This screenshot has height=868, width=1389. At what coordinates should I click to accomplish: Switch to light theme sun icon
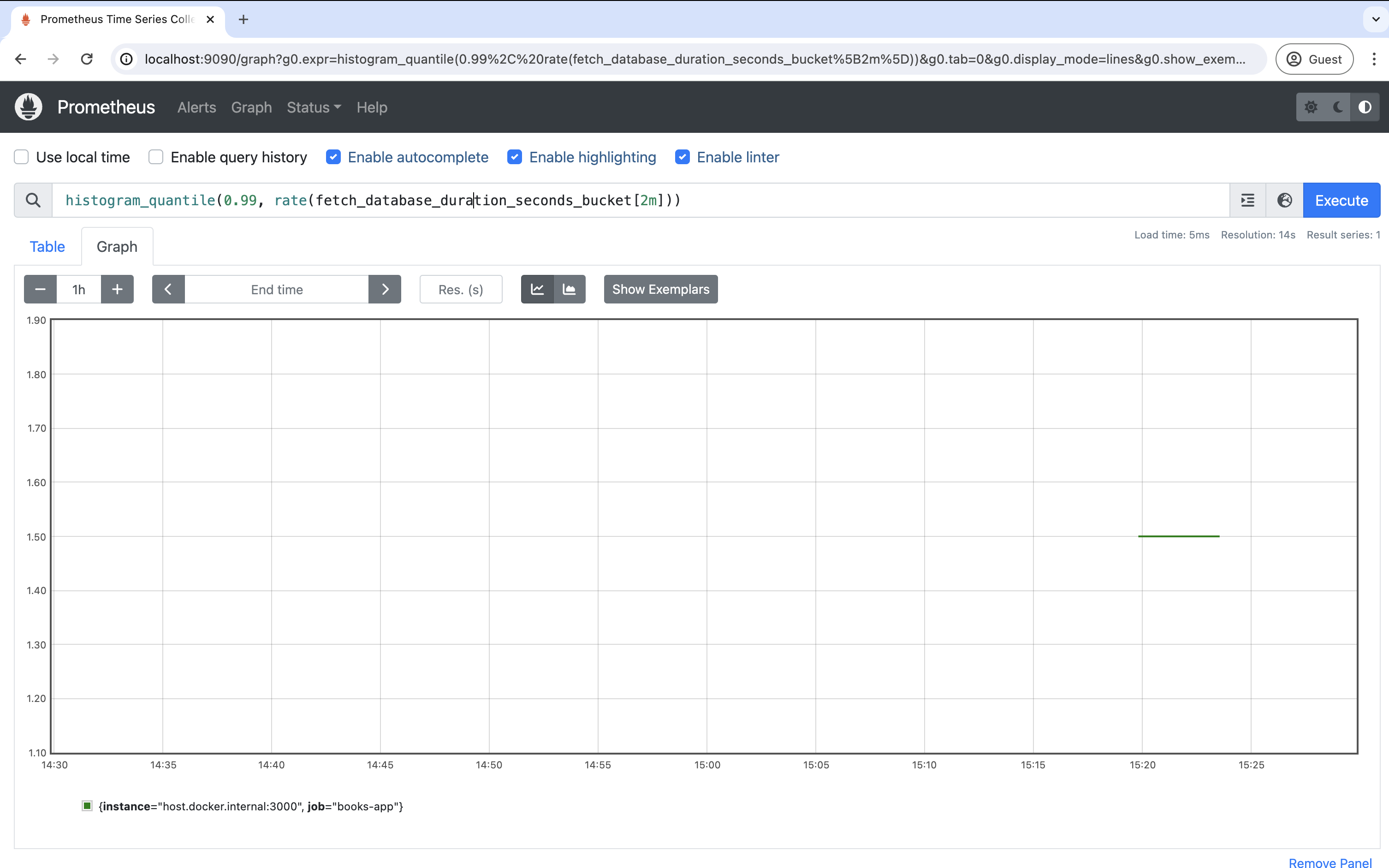click(x=1310, y=107)
